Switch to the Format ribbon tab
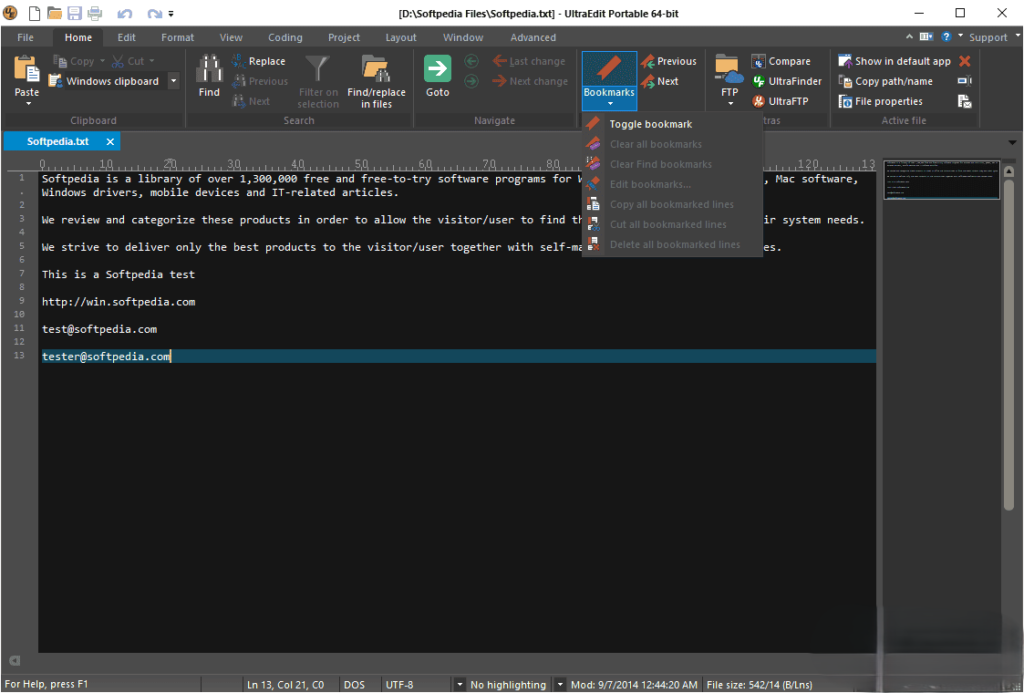Image resolution: width=1024 pixels, height=693 pixels. pyautogui.click(x=178, y=38)
